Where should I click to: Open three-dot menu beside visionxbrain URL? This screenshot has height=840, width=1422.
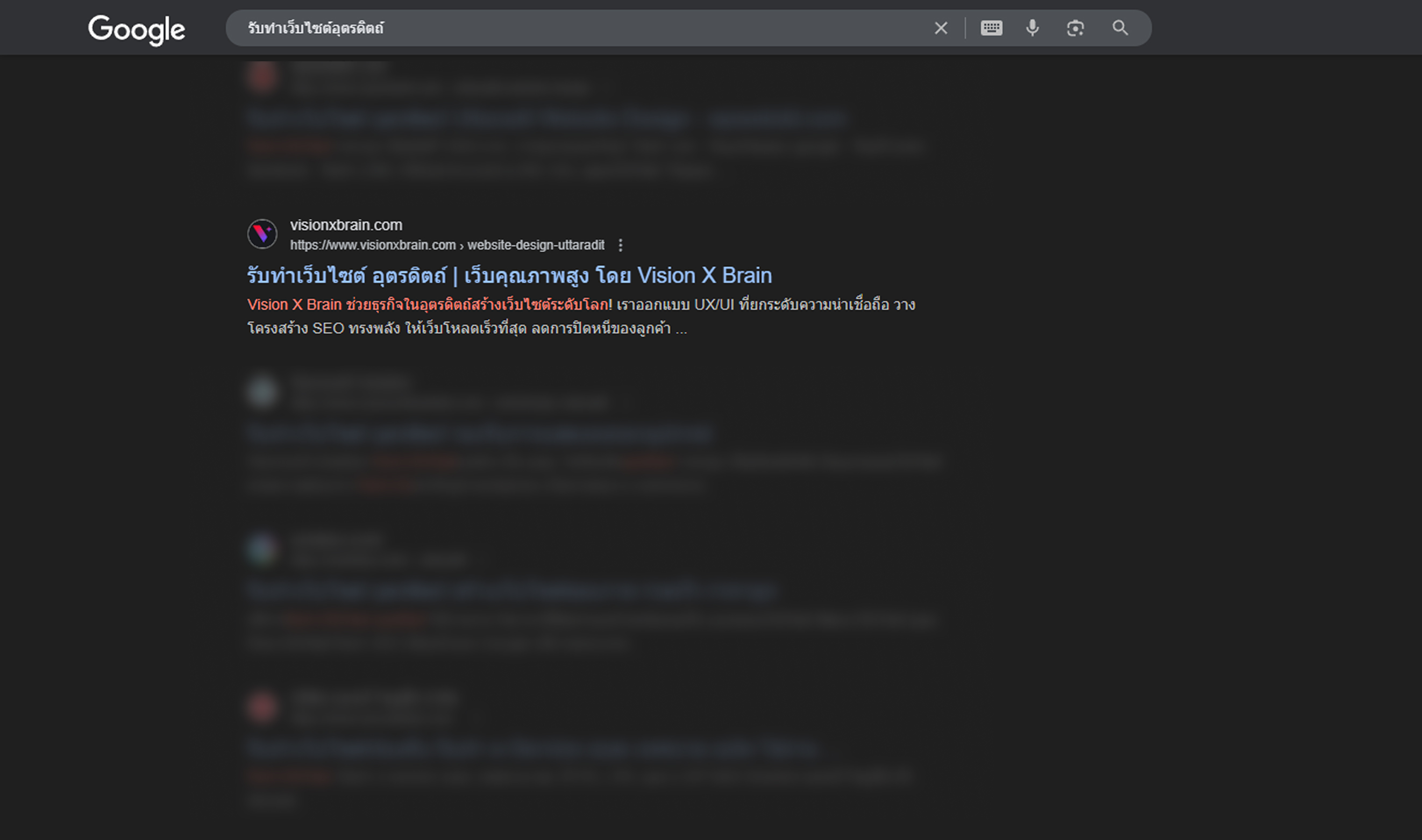[x=621, y=245]
